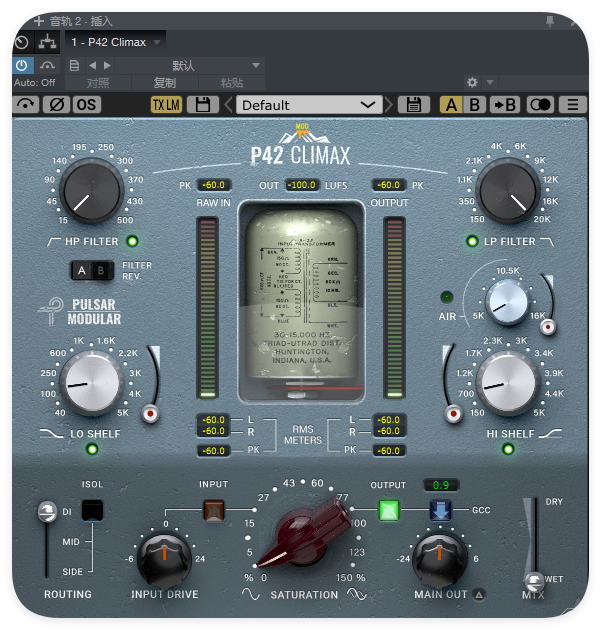Click the HI SHELF gain red-dot handle

(x=454, y=413)
